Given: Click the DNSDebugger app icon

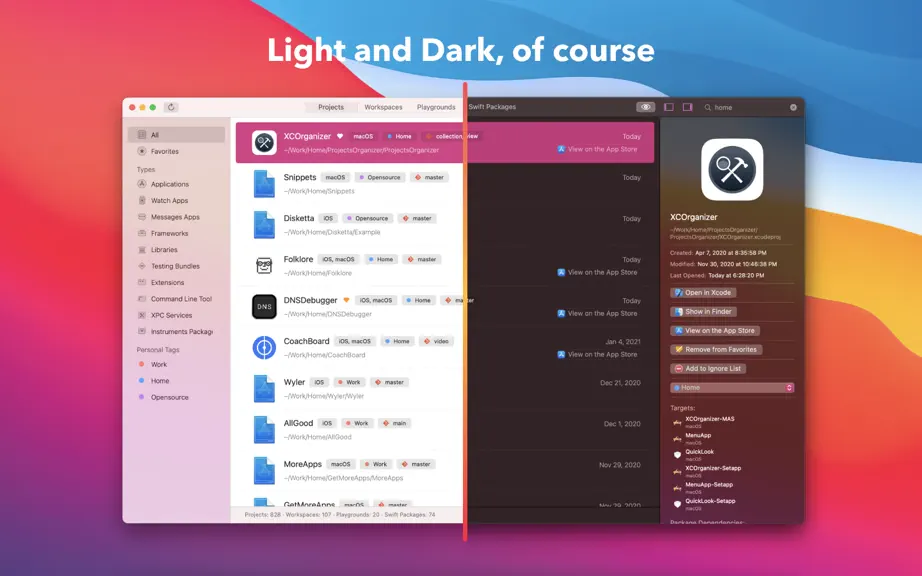Looking at the screenshot, I should pos(264,306).
